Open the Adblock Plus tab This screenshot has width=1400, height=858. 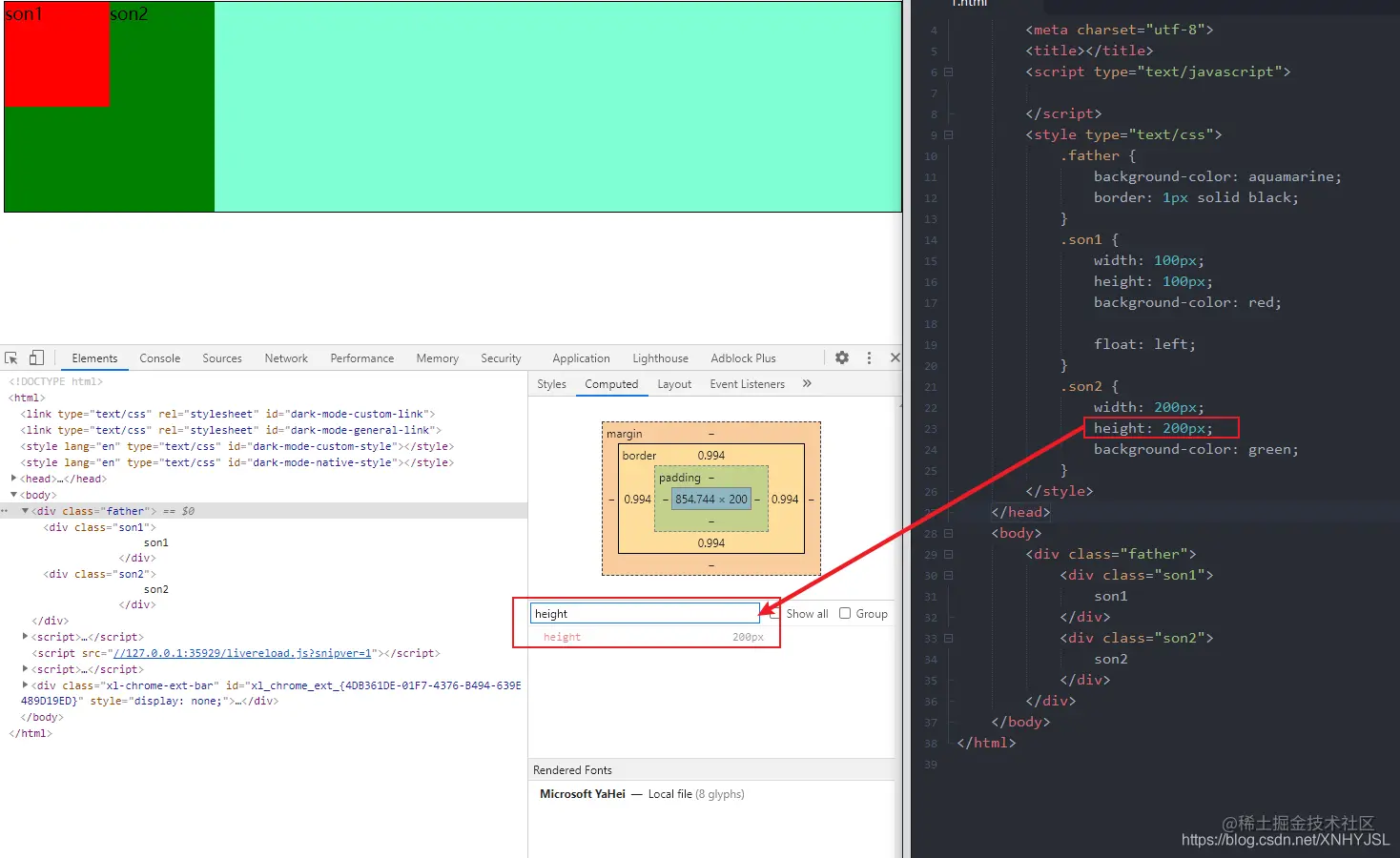743,358
